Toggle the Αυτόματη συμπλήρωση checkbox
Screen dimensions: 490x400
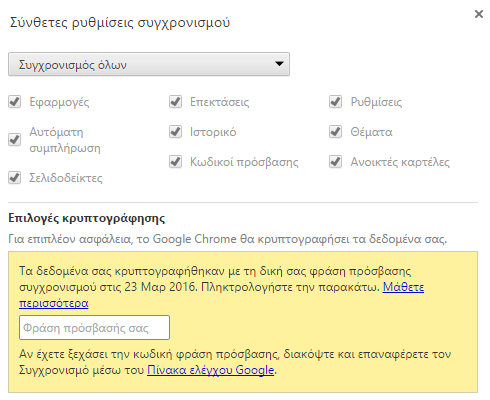(x=14, y=140)
